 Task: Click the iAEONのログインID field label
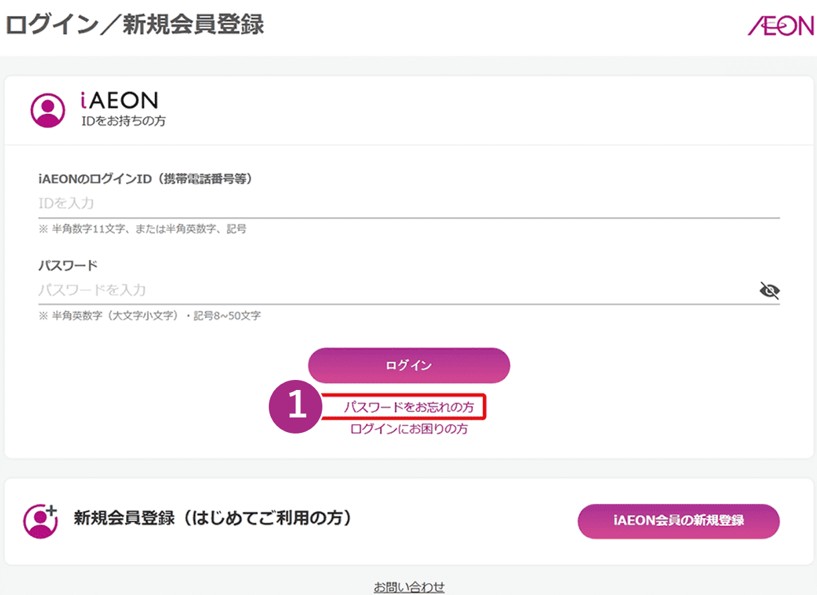[x=145, y=179]
